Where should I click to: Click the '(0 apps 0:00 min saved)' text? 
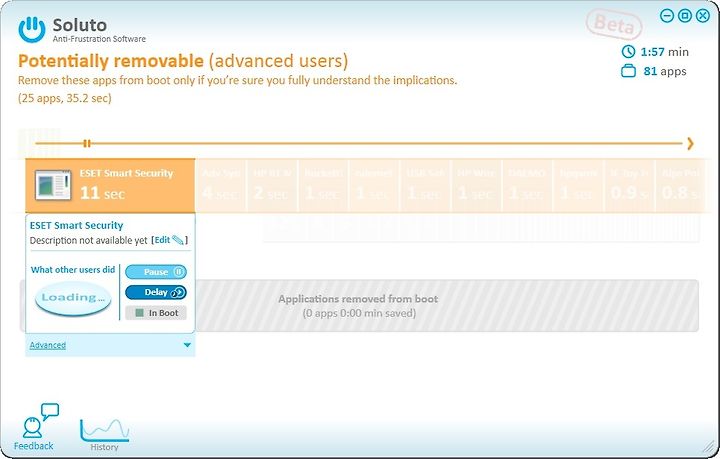tap(359, 313)
